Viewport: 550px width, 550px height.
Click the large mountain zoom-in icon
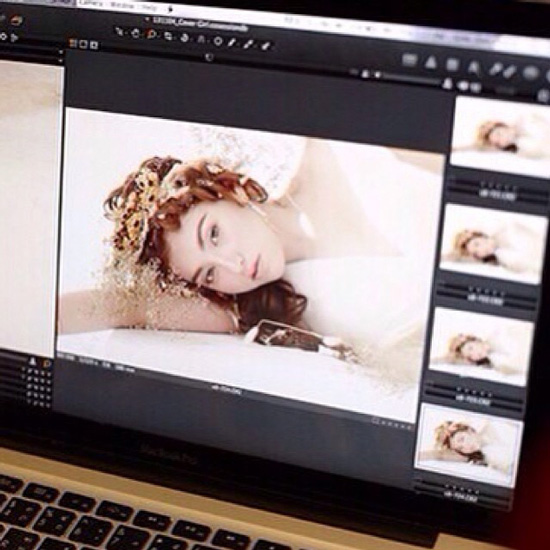pos(447,83)
